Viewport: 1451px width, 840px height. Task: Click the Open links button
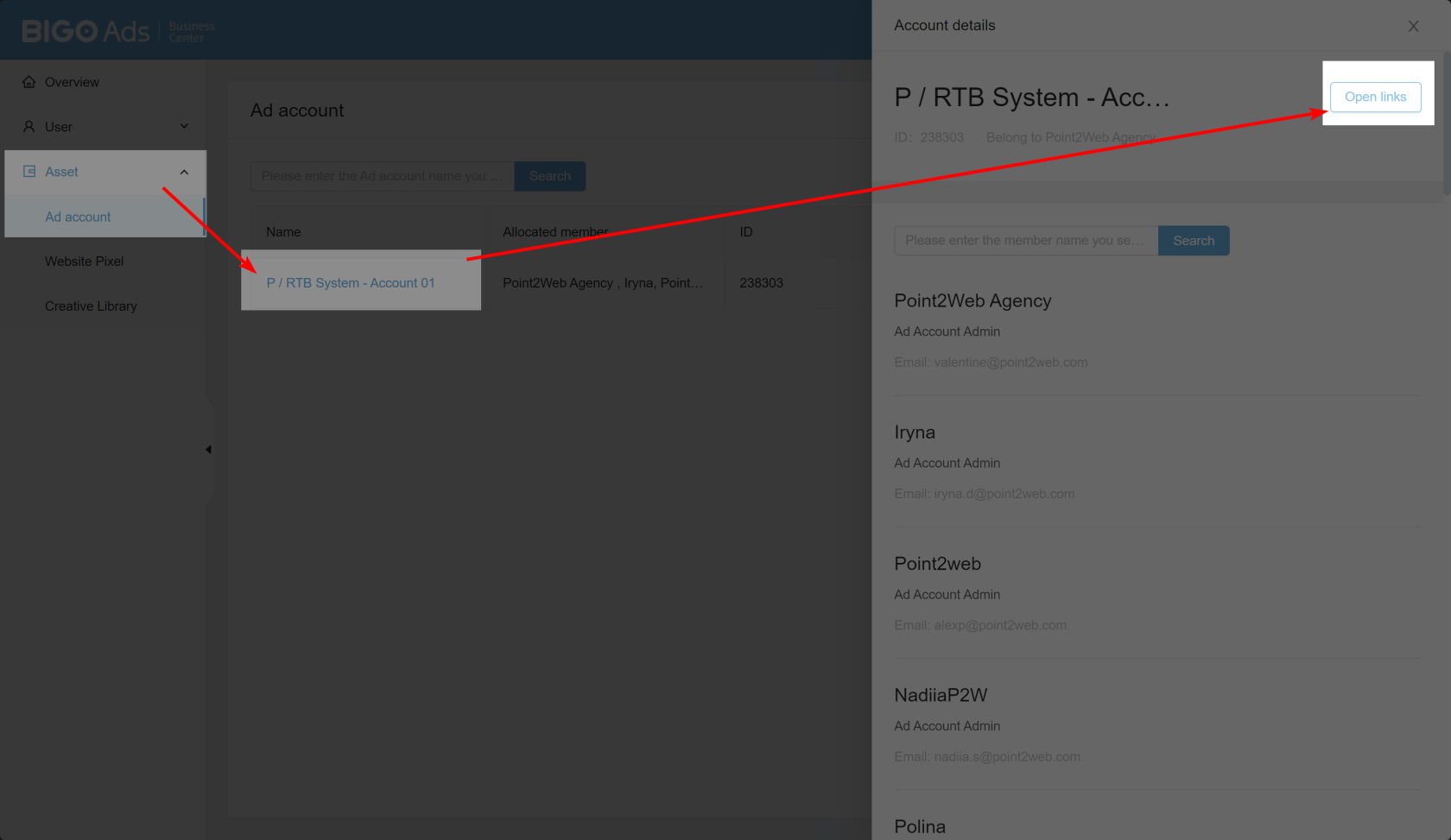click(x=1375, y=97)
